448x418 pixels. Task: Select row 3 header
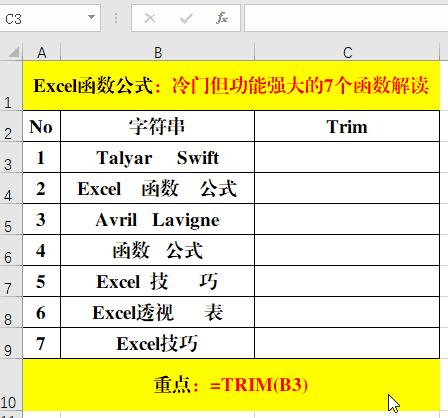[x=11, y=157]
